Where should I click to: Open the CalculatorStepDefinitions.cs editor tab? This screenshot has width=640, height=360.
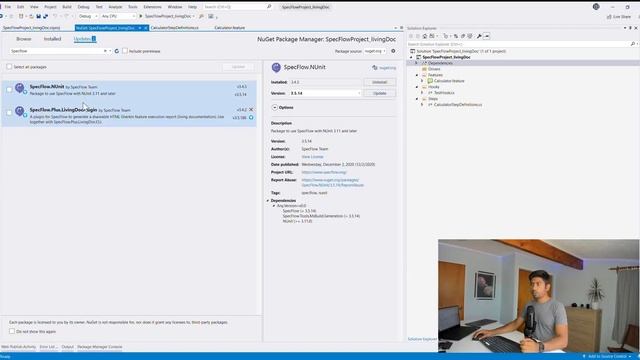click(x=175, y=28)
